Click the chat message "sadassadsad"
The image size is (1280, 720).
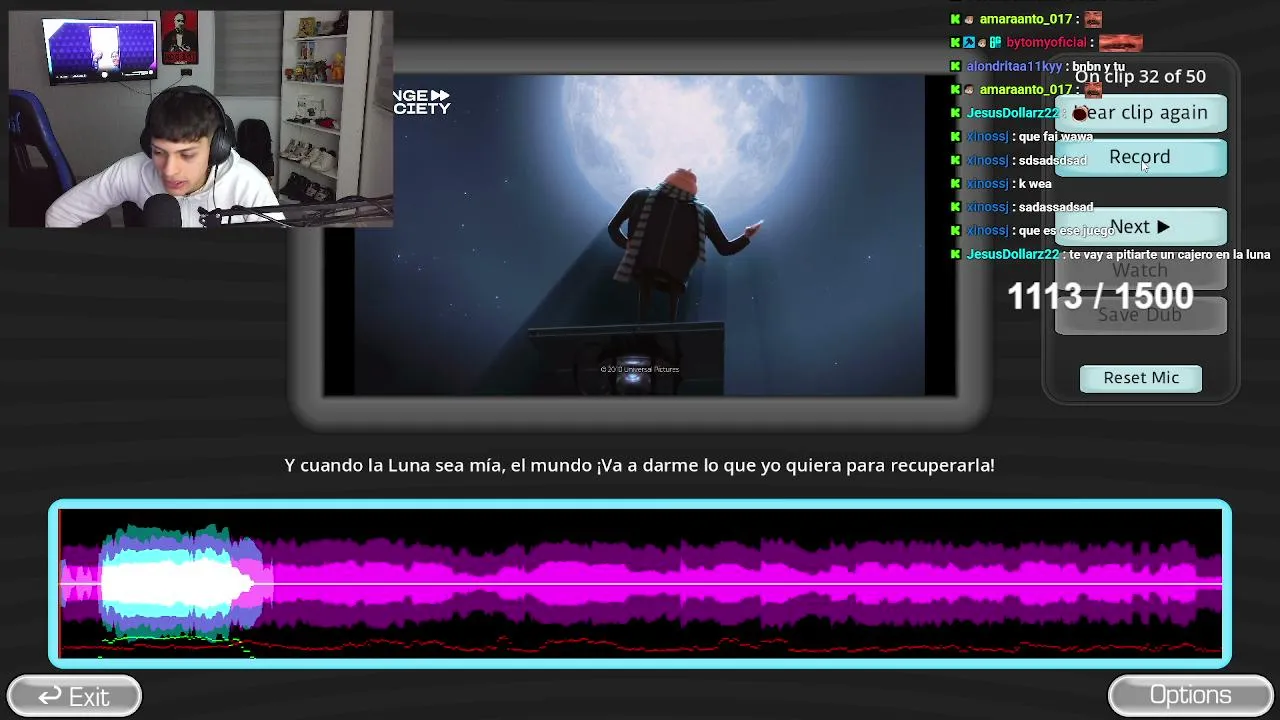click(x=1056, y=208)
